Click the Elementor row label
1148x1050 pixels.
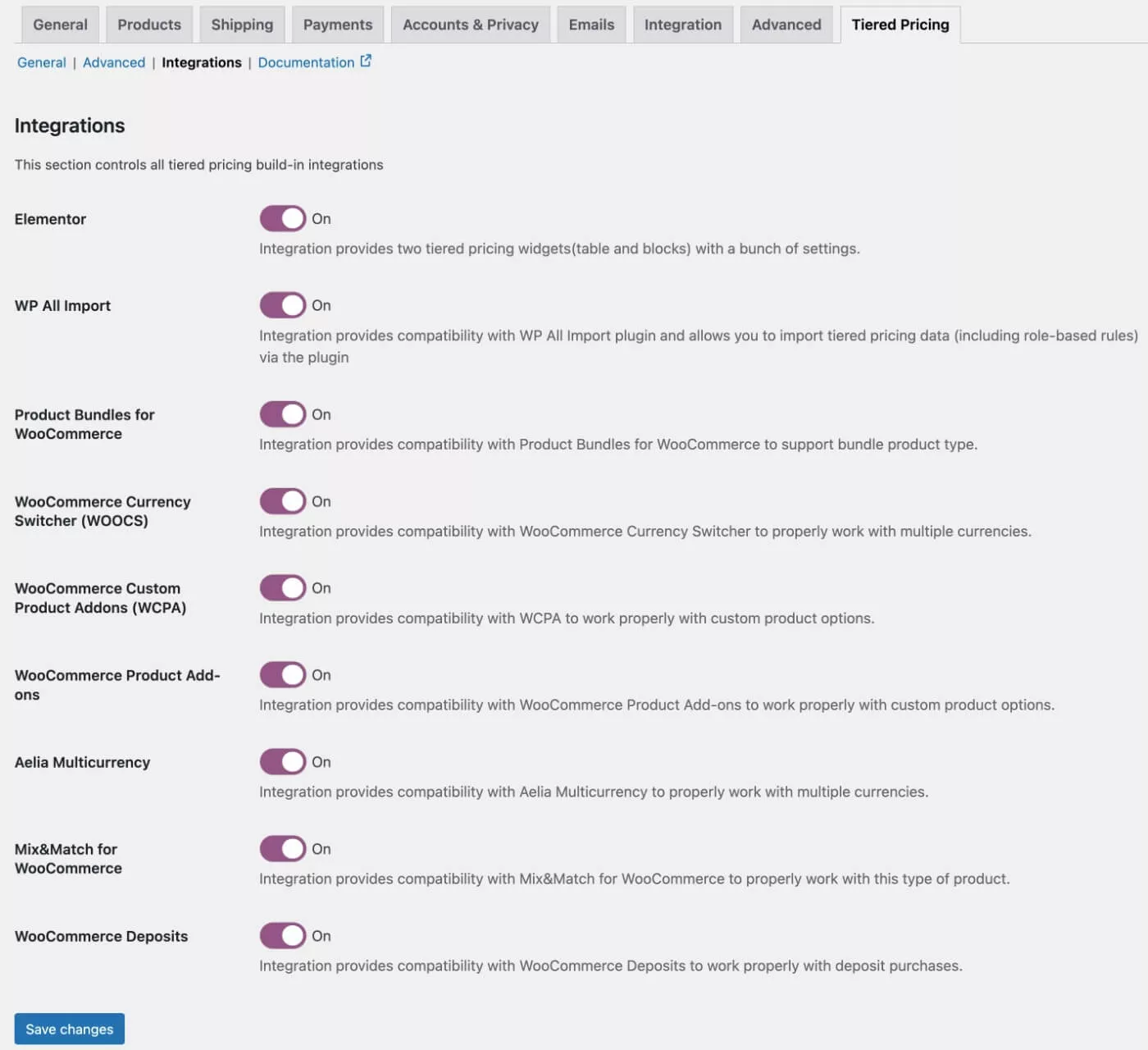(50, 219)
